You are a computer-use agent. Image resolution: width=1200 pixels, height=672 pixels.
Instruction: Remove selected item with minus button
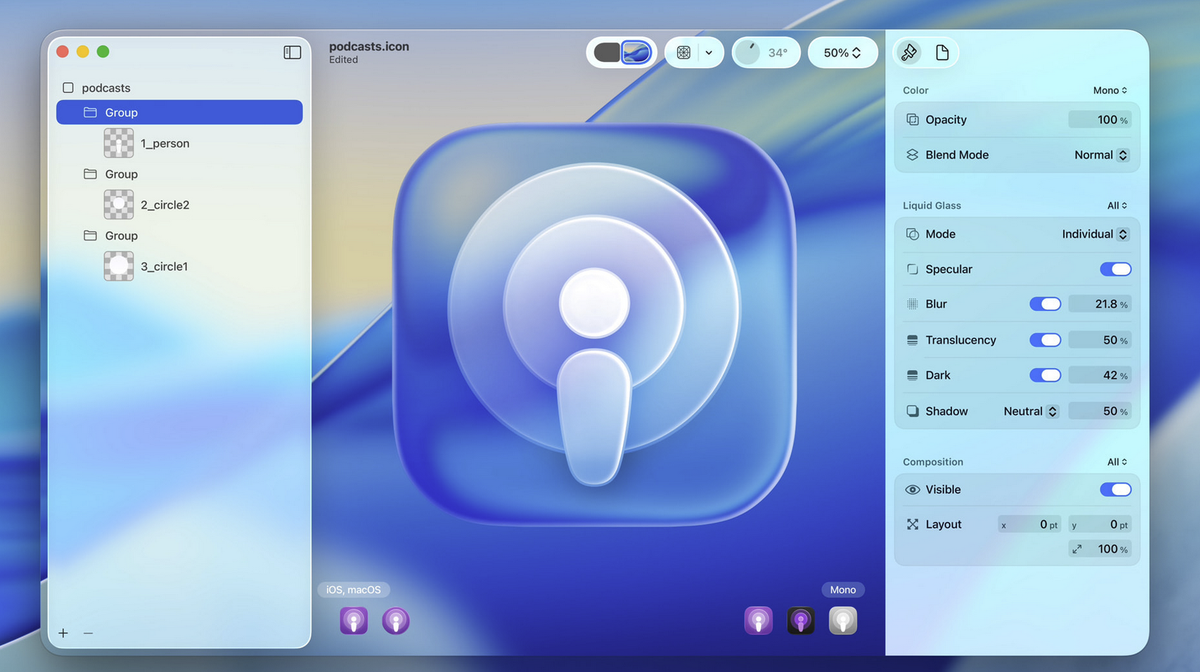[x=88, y=633]
